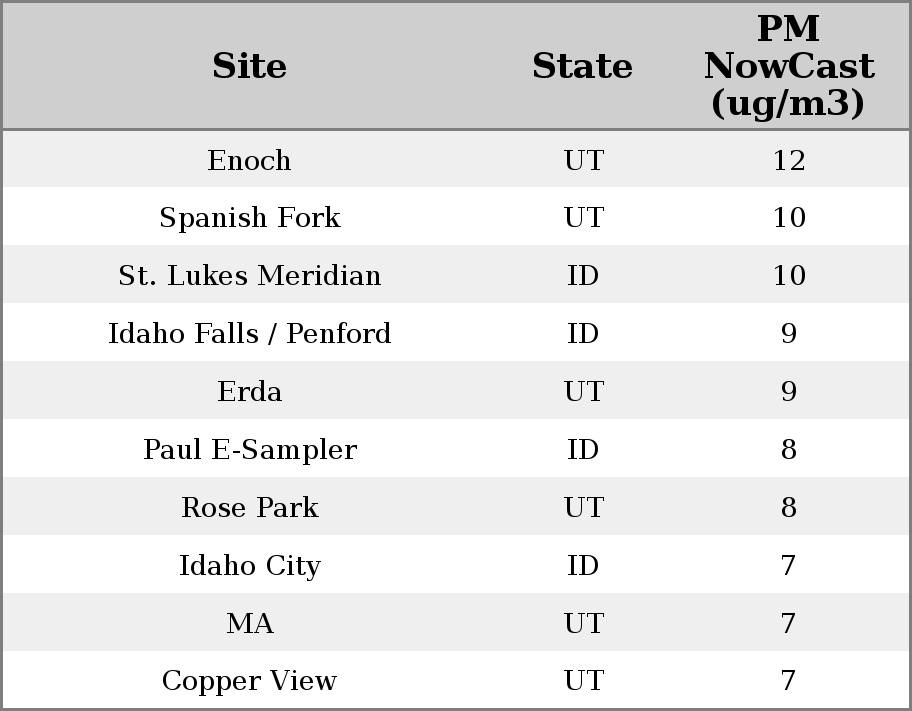Select the Paul E-Sampler site cell
The width and height of the screenshot is (912, 711).
point(249,449)
